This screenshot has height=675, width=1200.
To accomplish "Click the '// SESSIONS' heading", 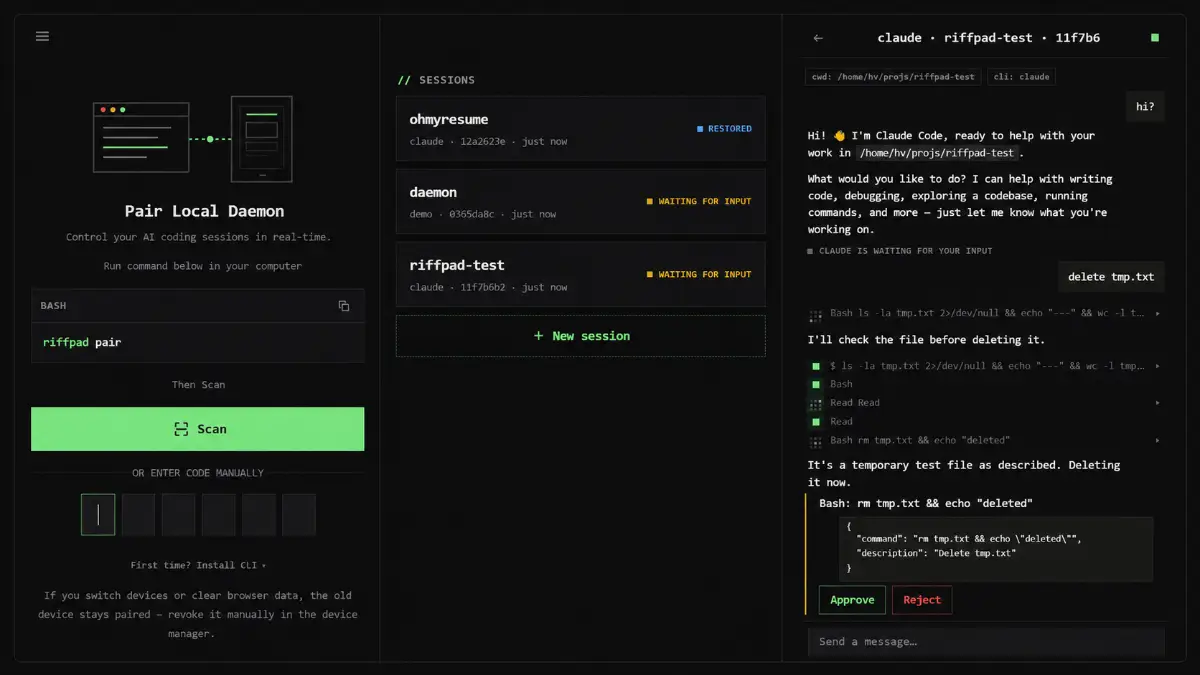I will coord(436,80).
